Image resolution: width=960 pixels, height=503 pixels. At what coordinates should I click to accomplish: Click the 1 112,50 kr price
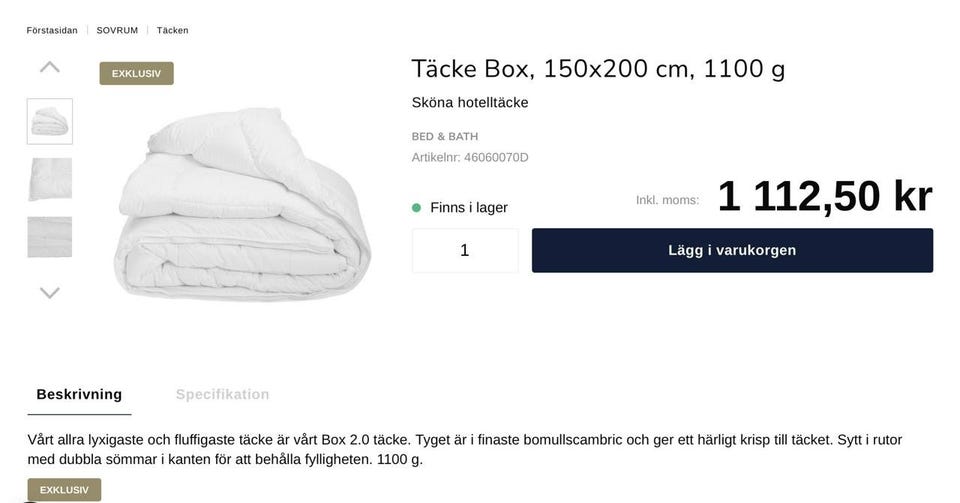[825, 196]
